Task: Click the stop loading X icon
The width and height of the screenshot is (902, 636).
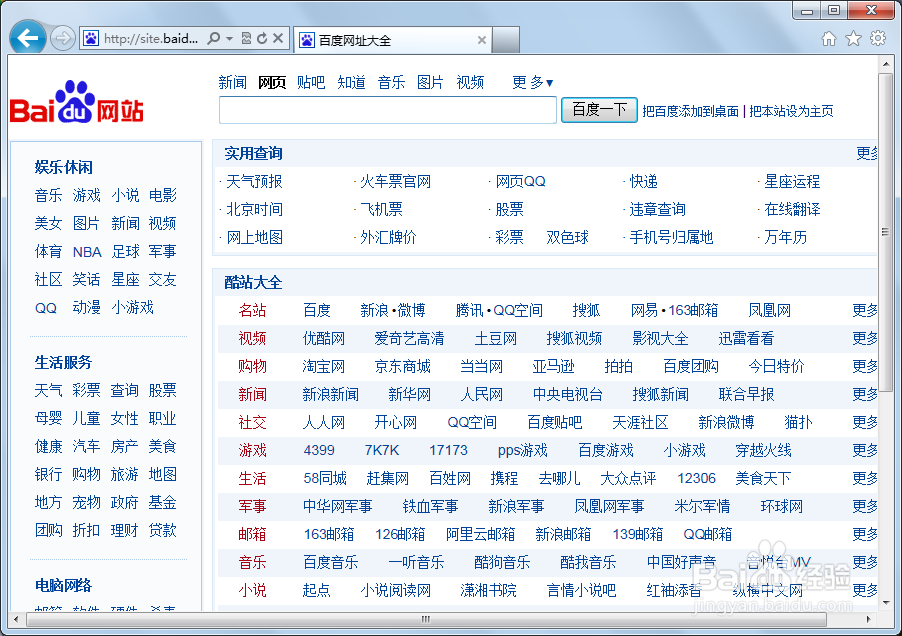Action: [278, 39]
